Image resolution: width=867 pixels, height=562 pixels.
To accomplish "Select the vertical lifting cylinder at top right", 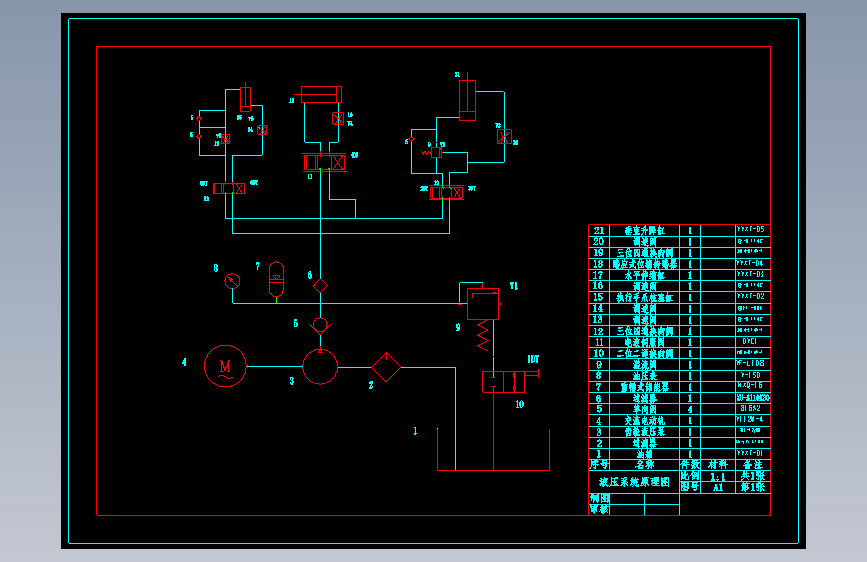I will 467,100.
